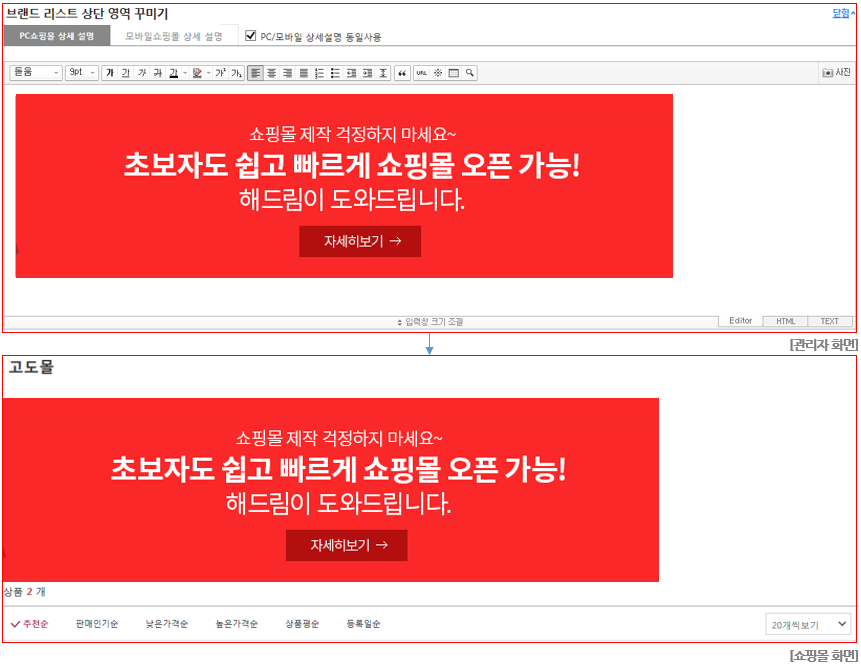Justify text alignment
The width and height of the screenshot is (861, 665).
pyautogui.click(x=303, y=72)
